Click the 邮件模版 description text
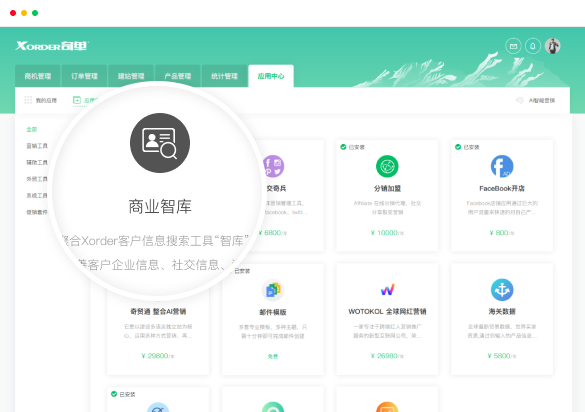Screen dimensions: 585x412 pos(273,331)
